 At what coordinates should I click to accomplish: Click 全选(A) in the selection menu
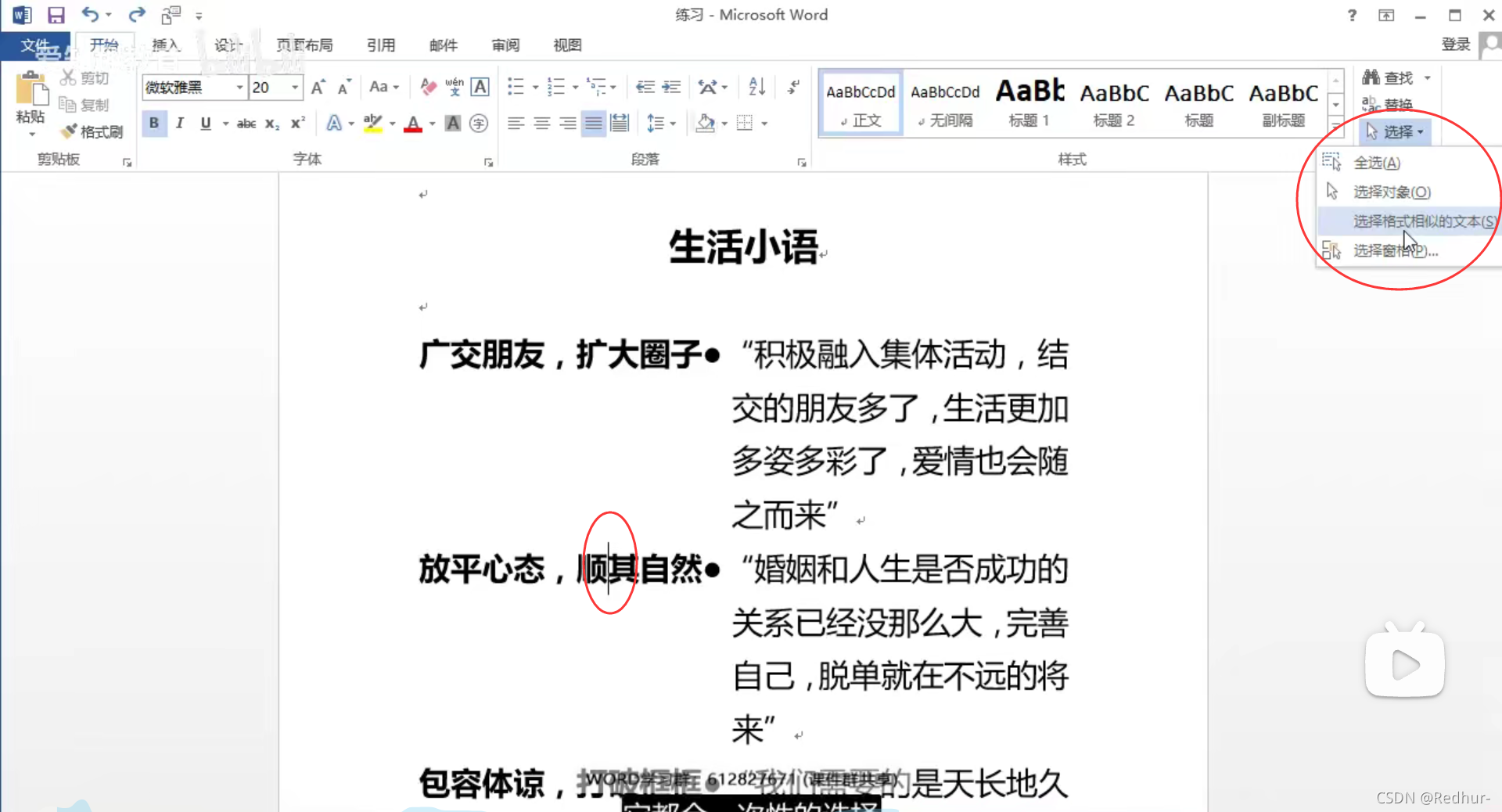coord(1378,163)
